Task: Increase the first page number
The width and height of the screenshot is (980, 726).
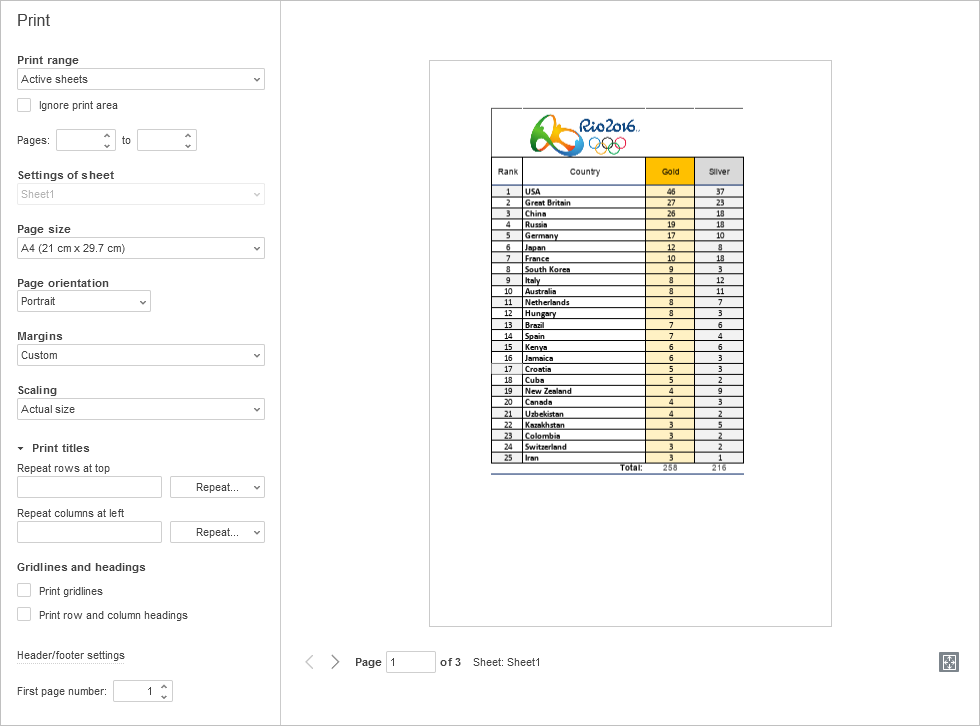Action: tap(165, 686)
